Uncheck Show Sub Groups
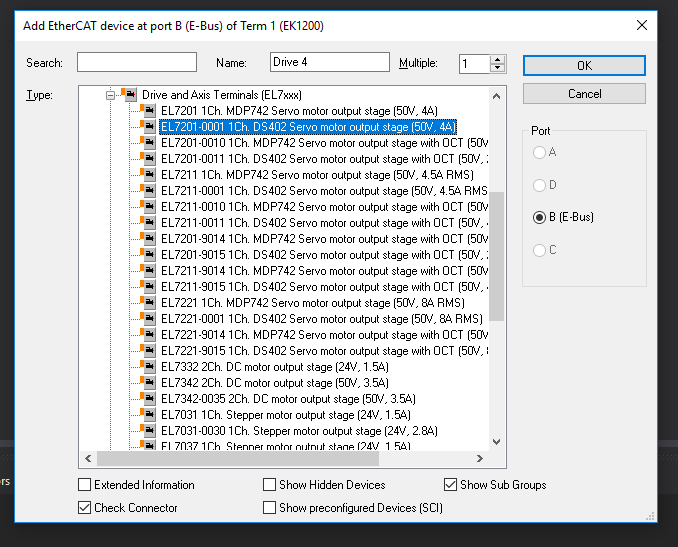This screenshot has height=547, width=678. (450, 485)
